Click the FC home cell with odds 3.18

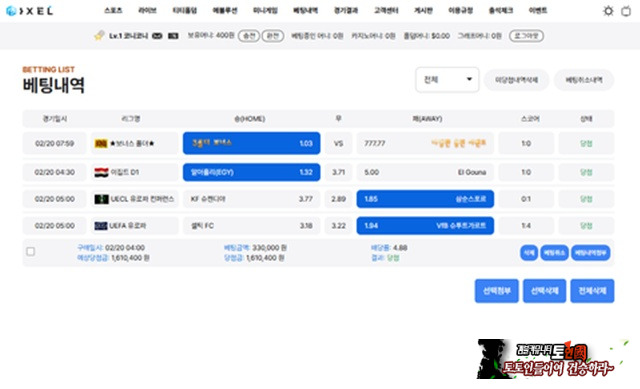coord(251,226)
